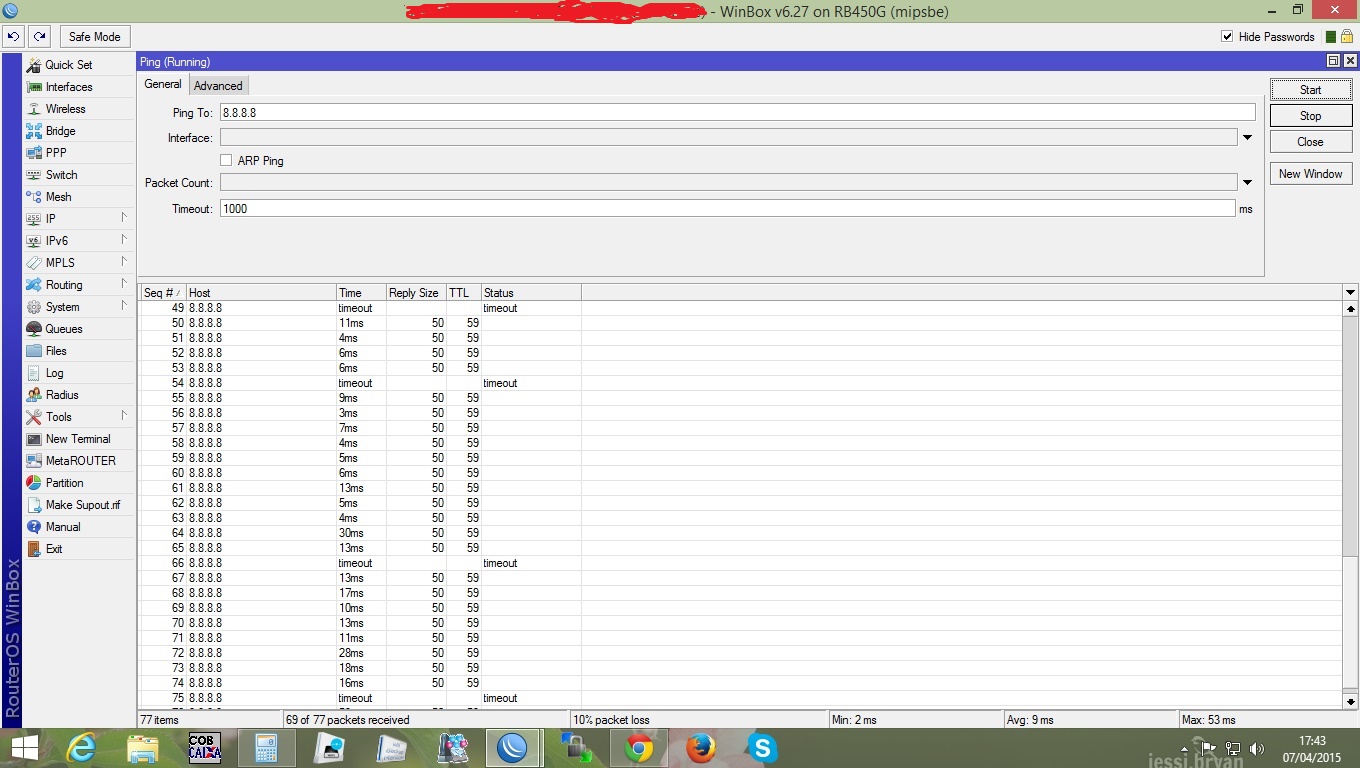Expand the IP submenu
This screenshot has height=768, width=1360.
point(78,219)
